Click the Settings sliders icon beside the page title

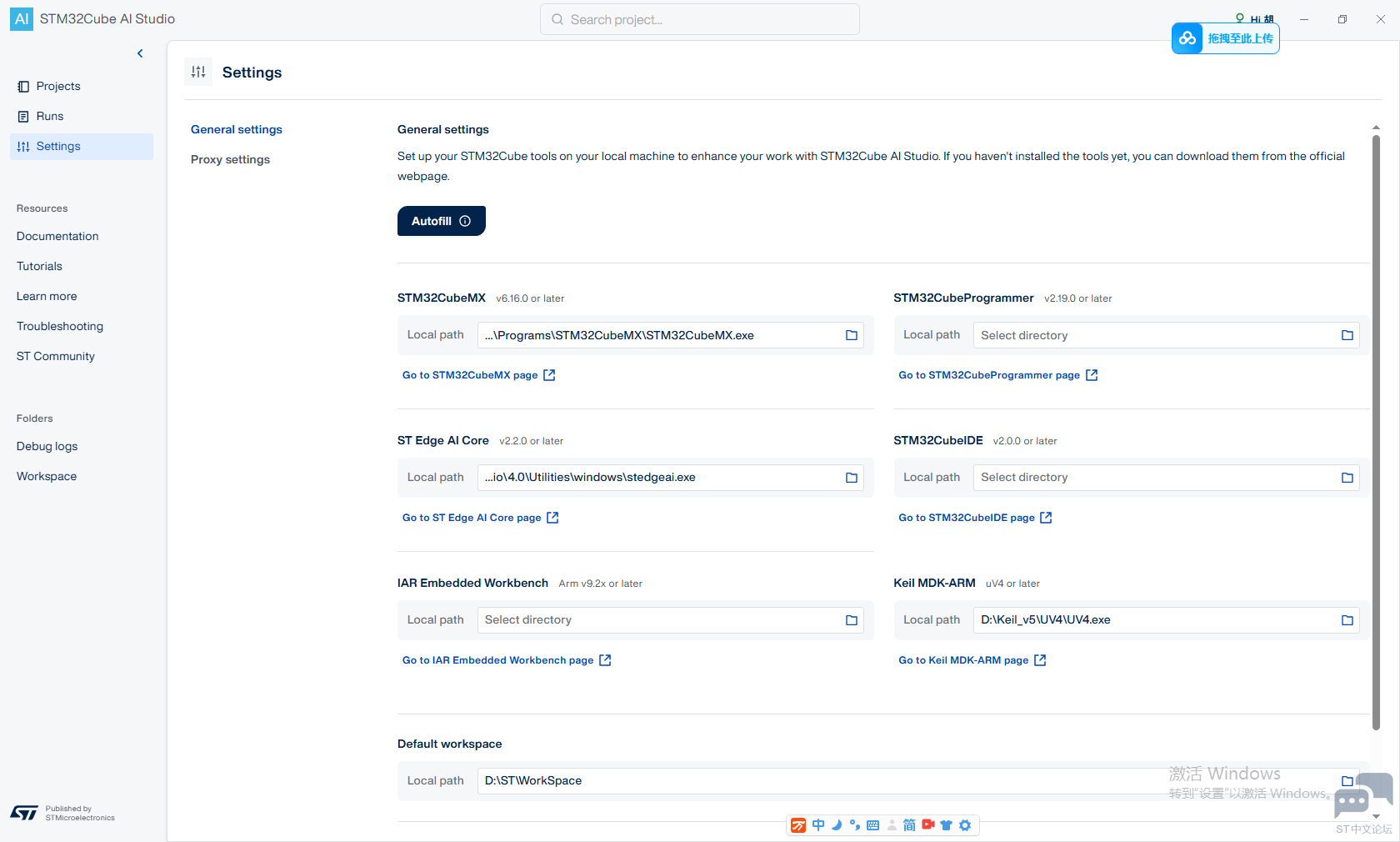pyautogui.click(x=198, y=72)
